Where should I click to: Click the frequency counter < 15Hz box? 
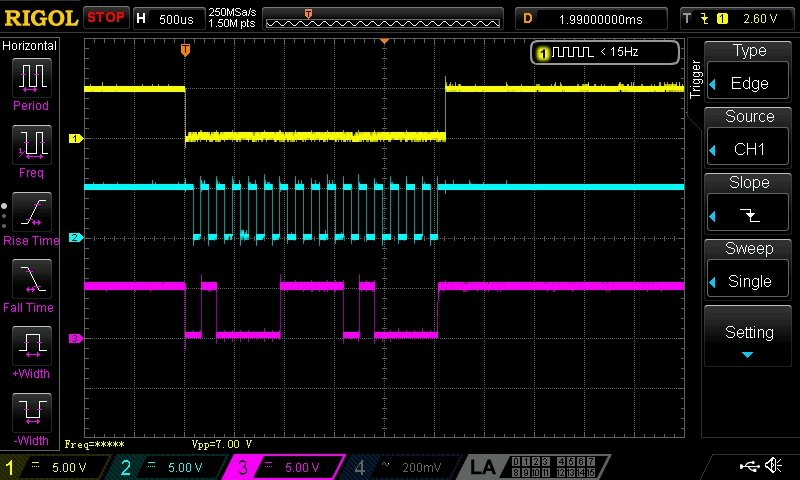(605, 52)
